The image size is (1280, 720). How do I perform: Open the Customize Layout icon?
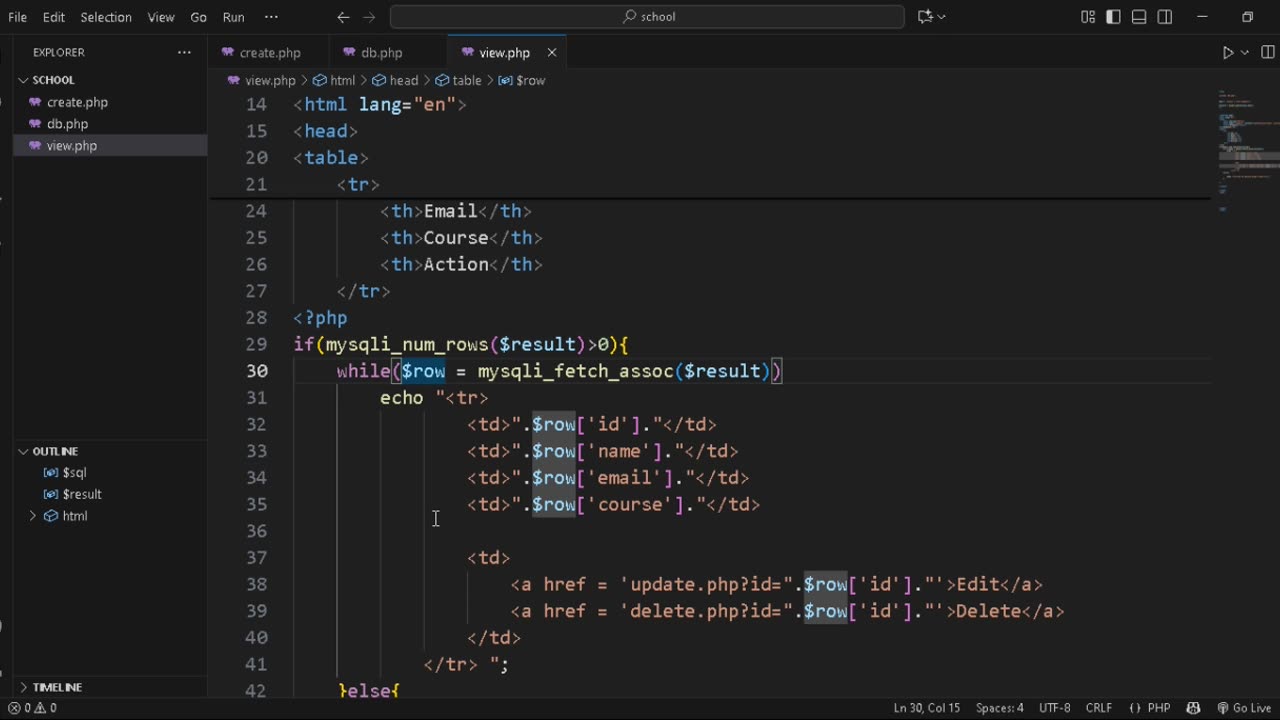1088,17
